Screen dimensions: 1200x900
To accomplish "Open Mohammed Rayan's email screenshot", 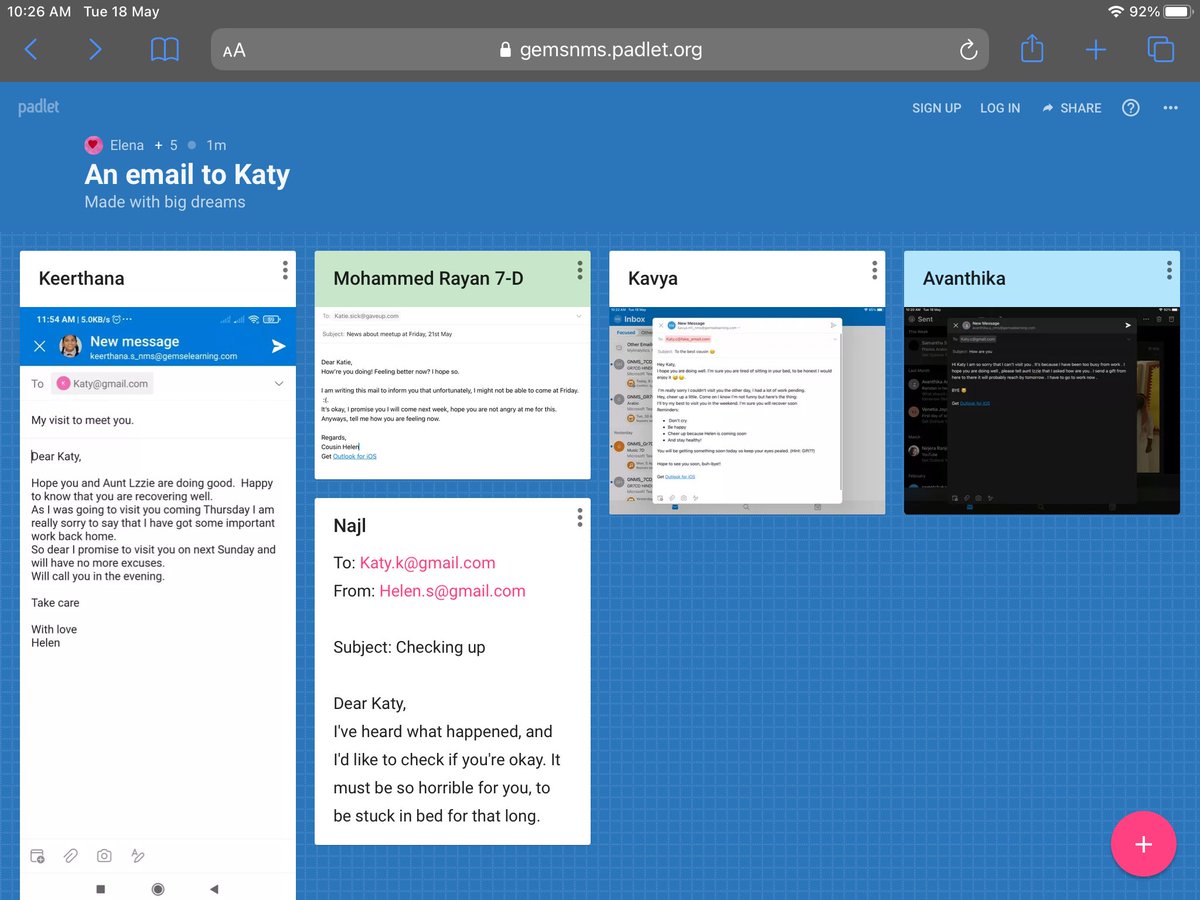I will coord(452,393).
